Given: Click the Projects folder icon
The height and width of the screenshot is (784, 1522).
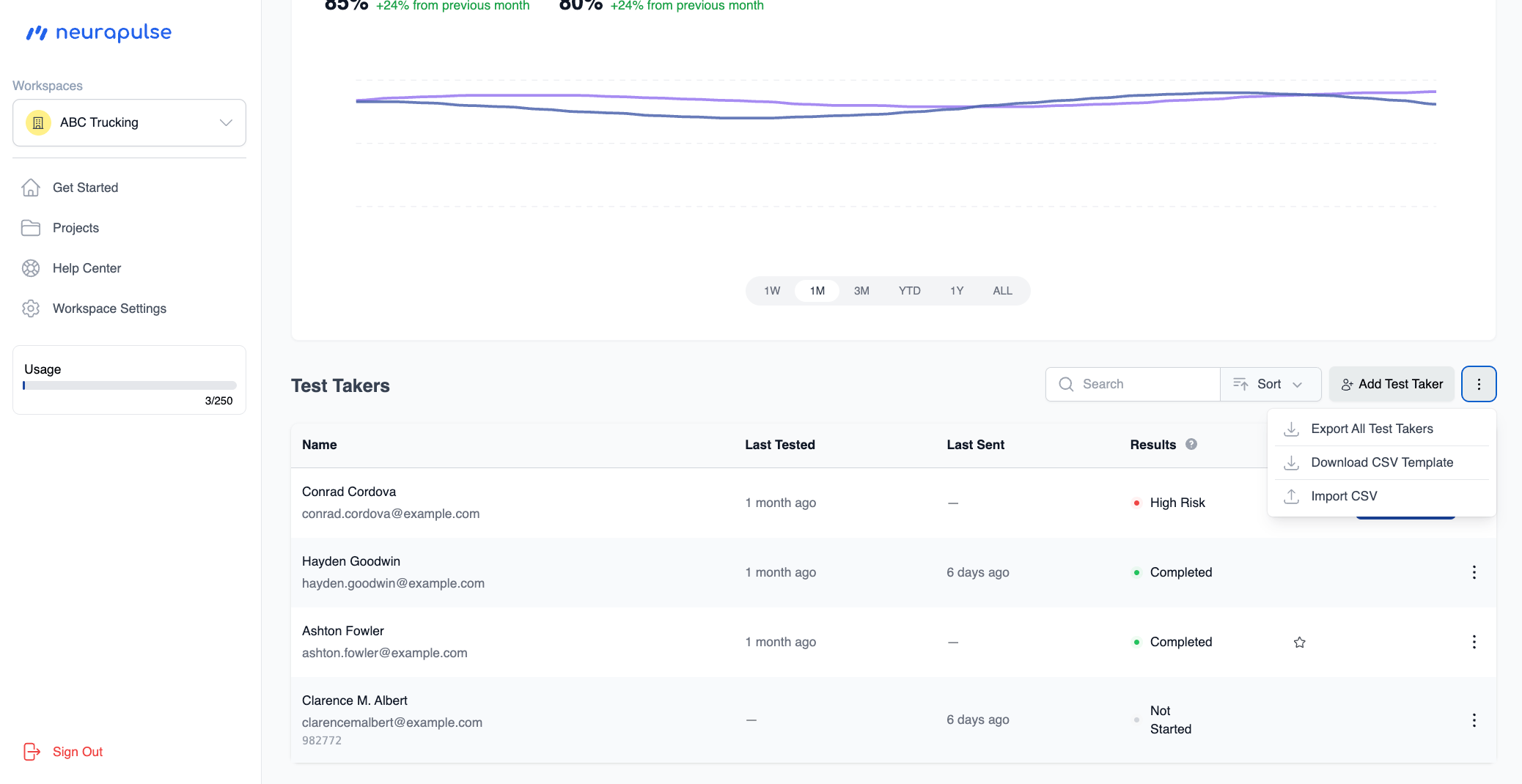Looking at the screenshot, I should pos(31,228).
